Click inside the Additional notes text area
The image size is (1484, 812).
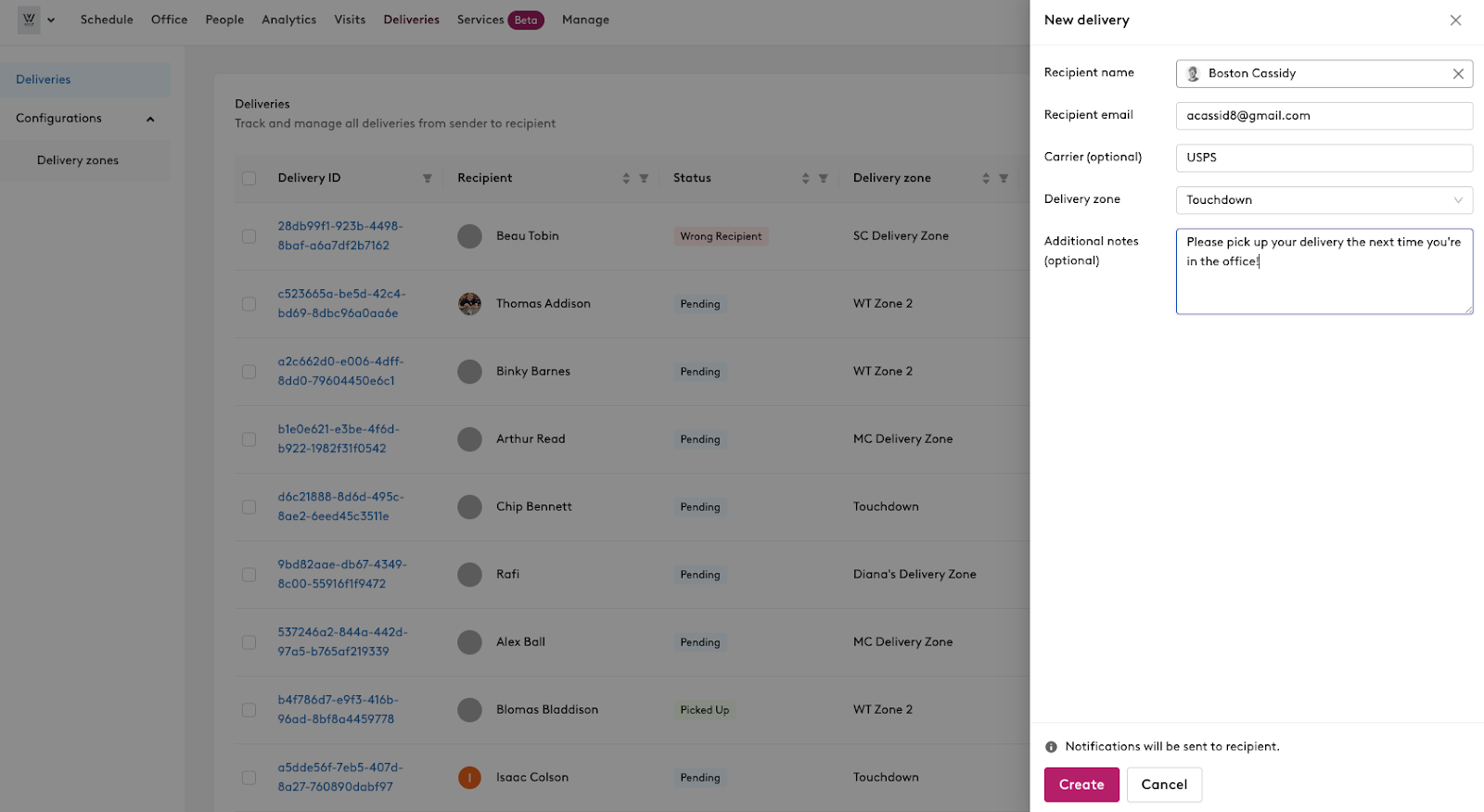click(1324, 272)
